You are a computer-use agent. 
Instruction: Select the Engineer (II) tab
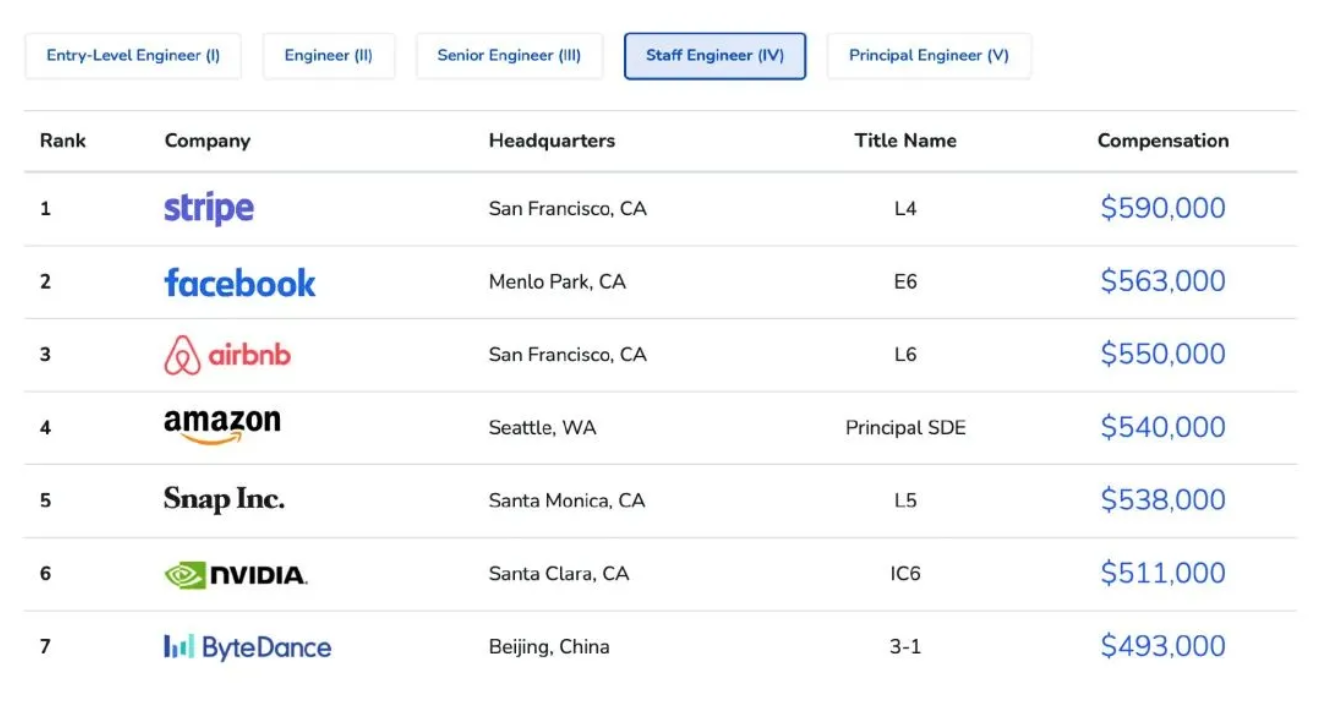click(x=328, y=56)
